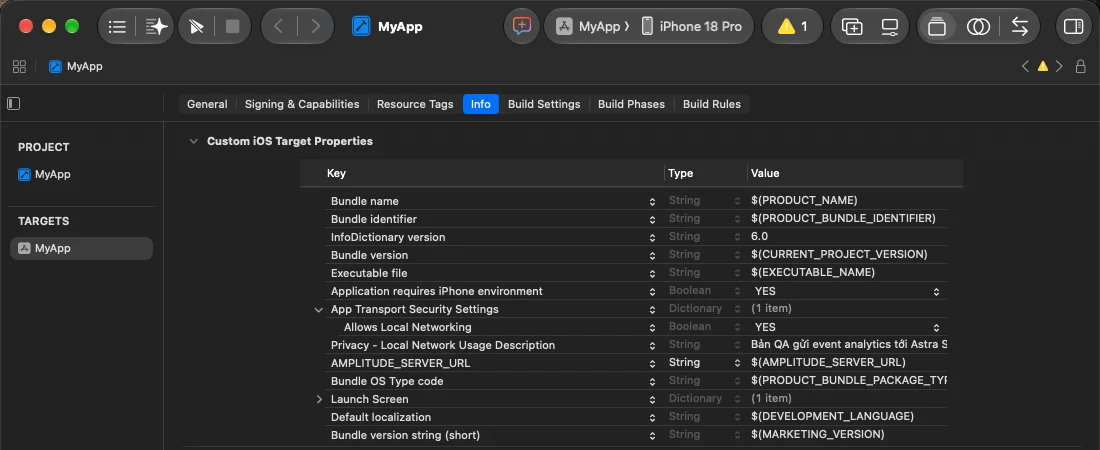
Task: Open key stepper for Bundle name
Action: [652, 201]
